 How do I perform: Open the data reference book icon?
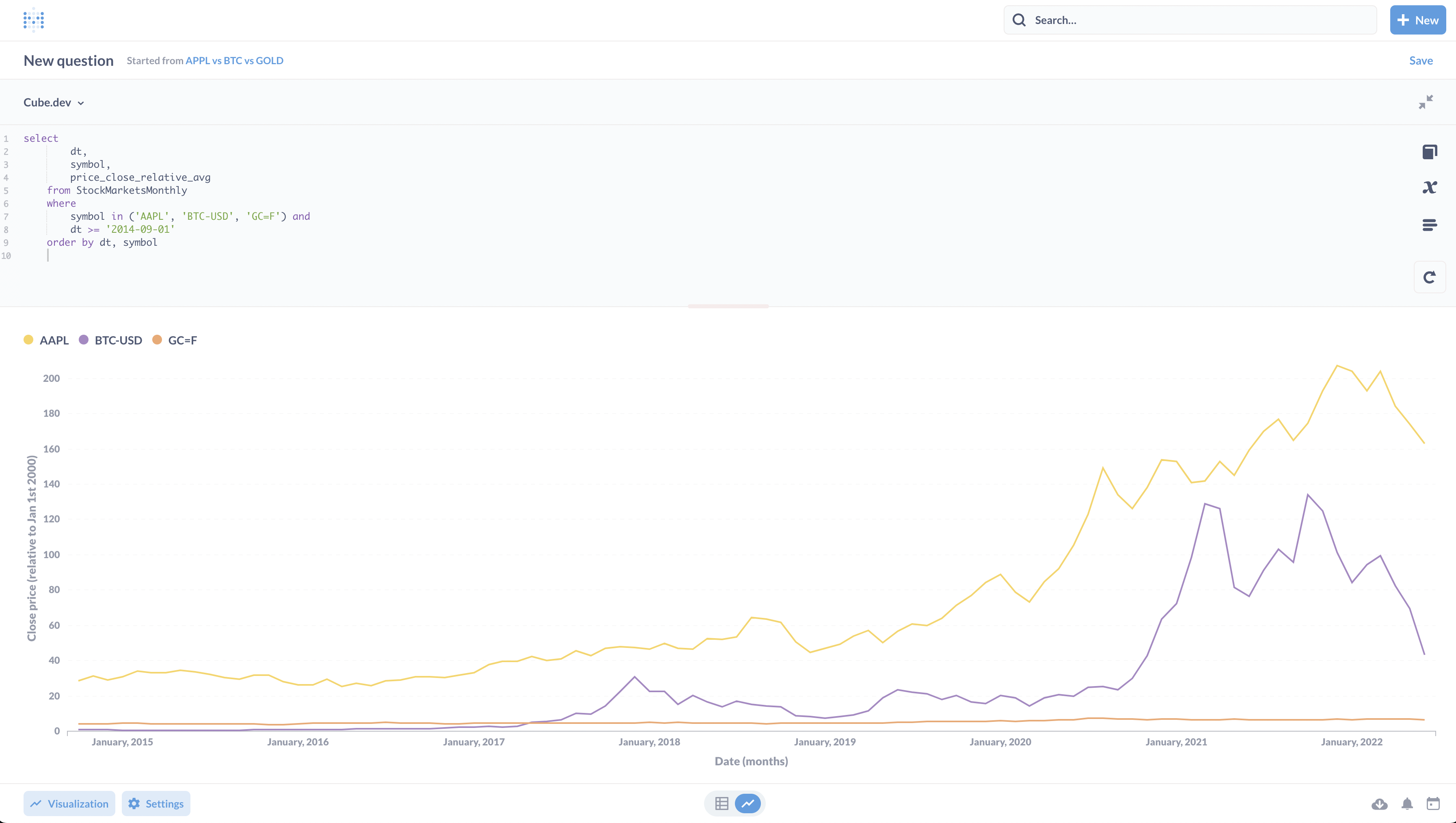[1430, 152]
